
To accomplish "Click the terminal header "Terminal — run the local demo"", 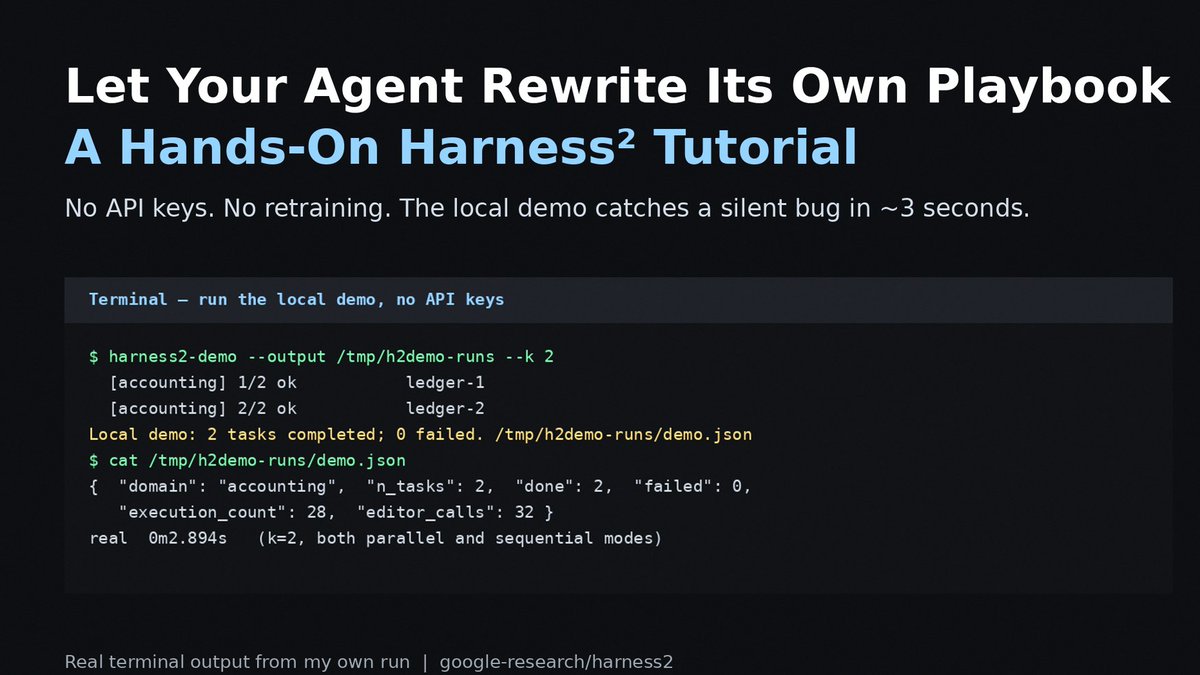I will click(x=297, y=300).
